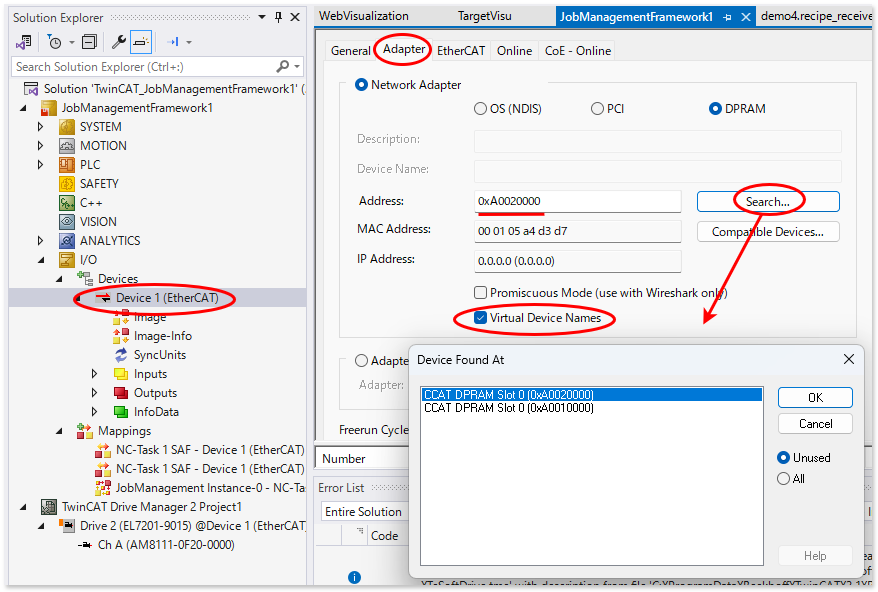This screenshot has width=878, height=592.
Task: Click the Collapse All toolbar icon
Action: 90,42
